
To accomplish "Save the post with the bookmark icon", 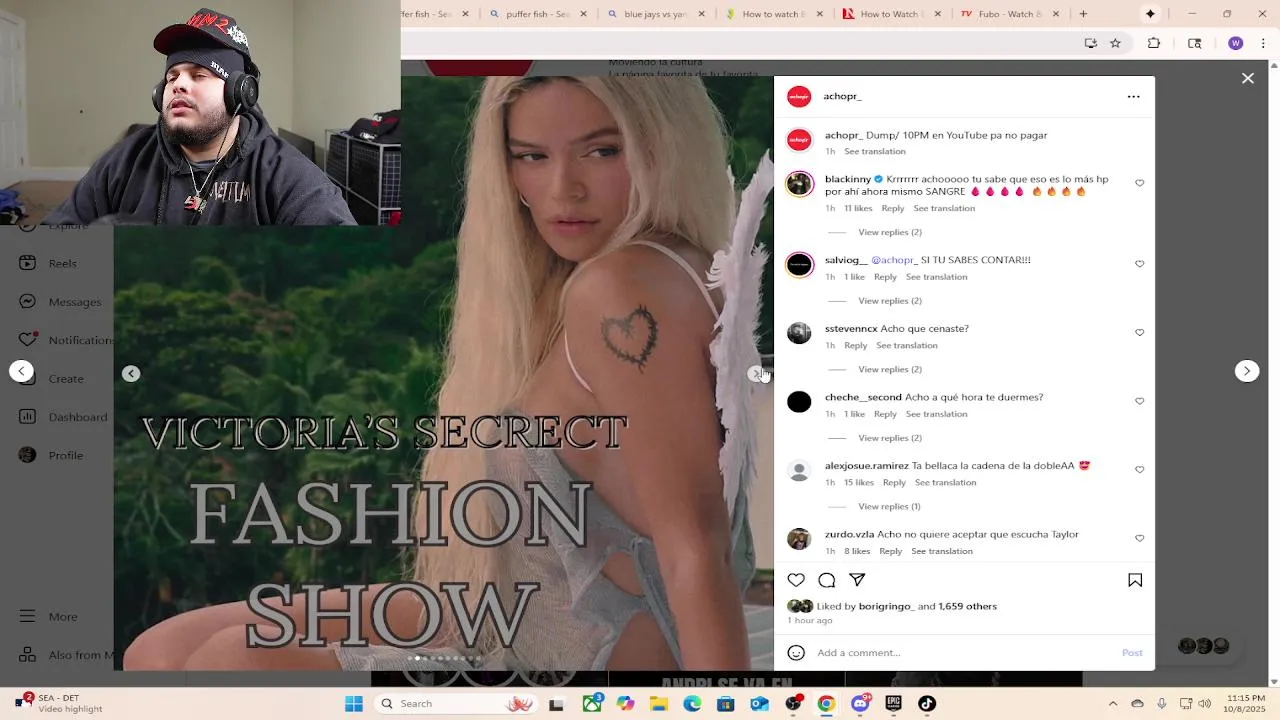I will 1135,580.
